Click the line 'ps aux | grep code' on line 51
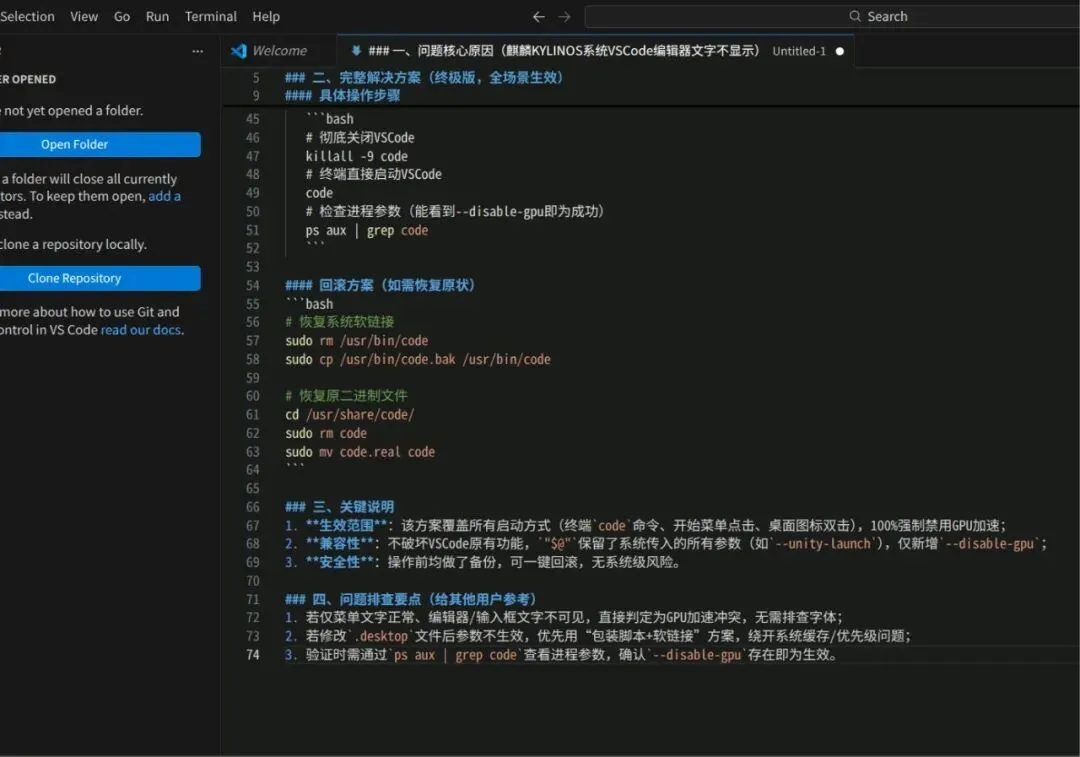1080x757 pixels. point(366,231)
